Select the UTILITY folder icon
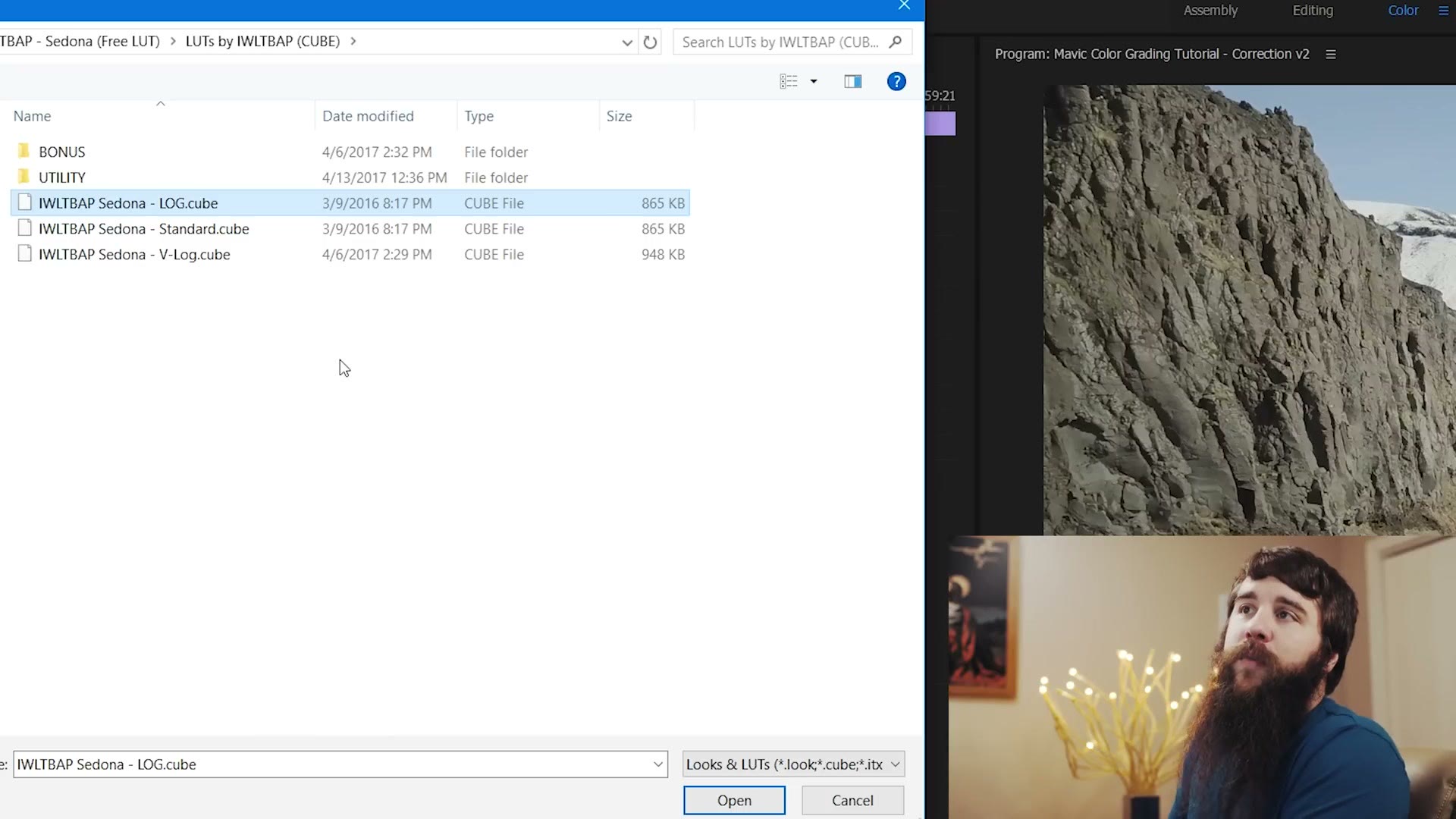 24,177
